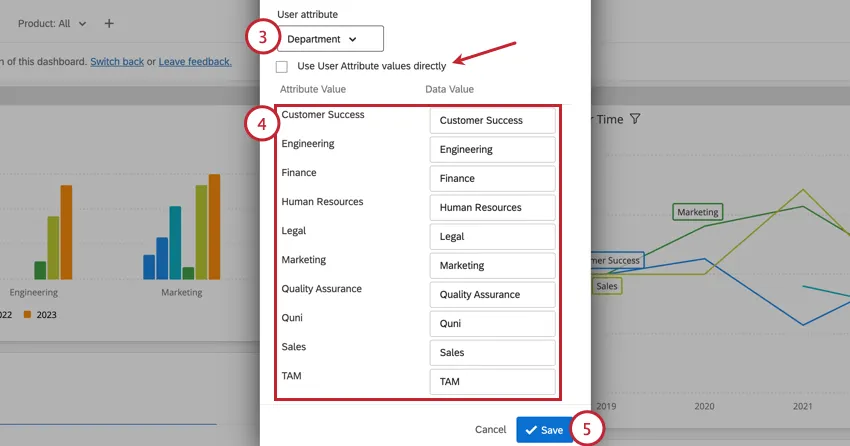Click the Marketing bar chart axis label
The image size is (850, 446).
point(182,292)
